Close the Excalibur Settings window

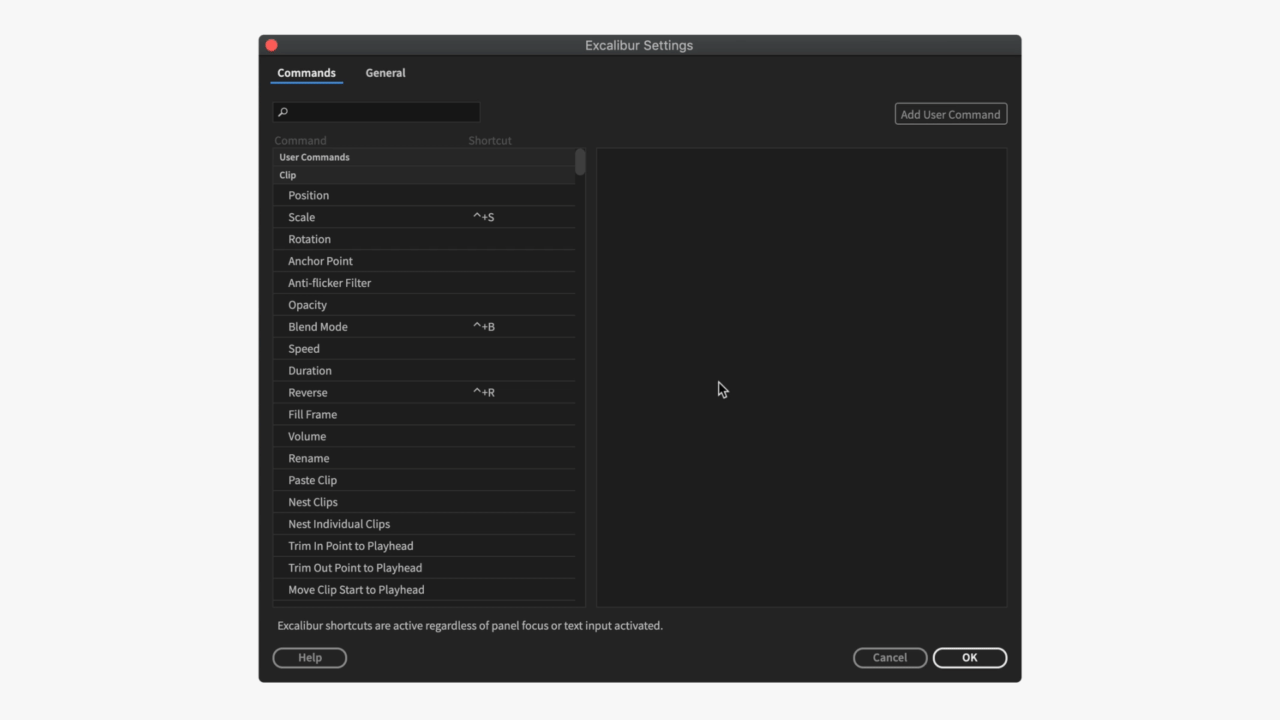(271, 45)
